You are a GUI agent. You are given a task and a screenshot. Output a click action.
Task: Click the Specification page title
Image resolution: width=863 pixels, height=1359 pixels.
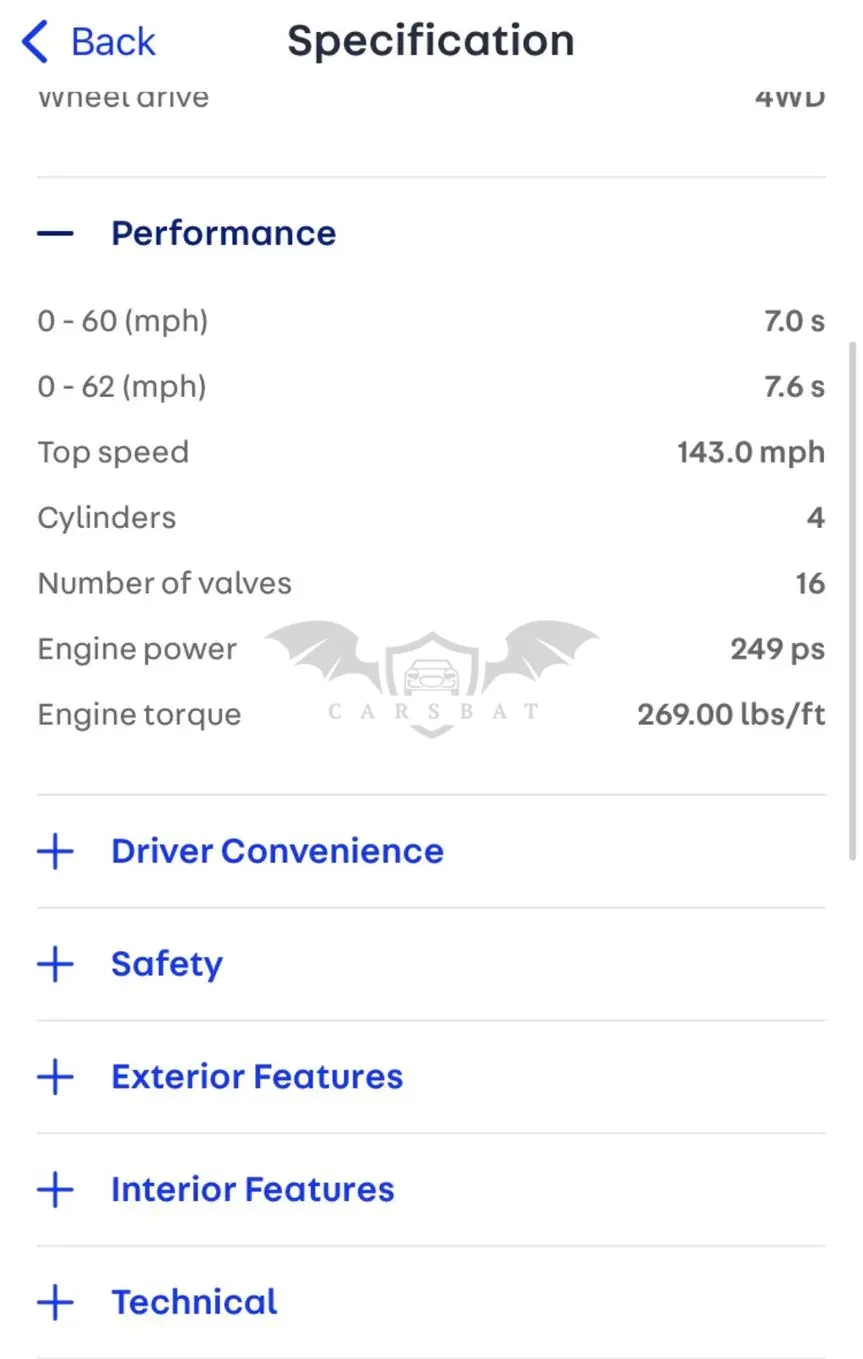pos(431,41)
